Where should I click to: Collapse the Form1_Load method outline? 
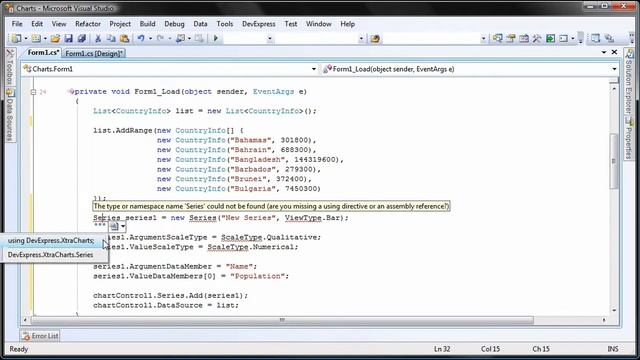(33, 92)
